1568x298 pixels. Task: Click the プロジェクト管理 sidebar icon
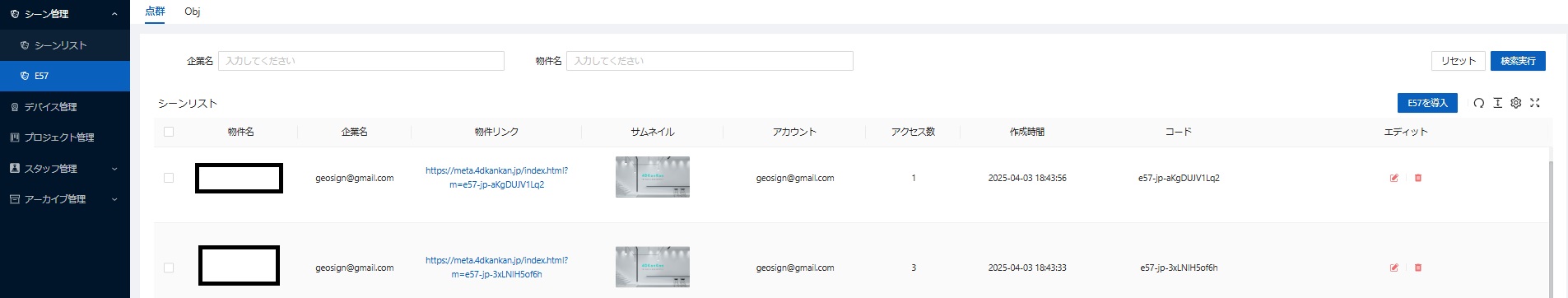pos(14,137)
